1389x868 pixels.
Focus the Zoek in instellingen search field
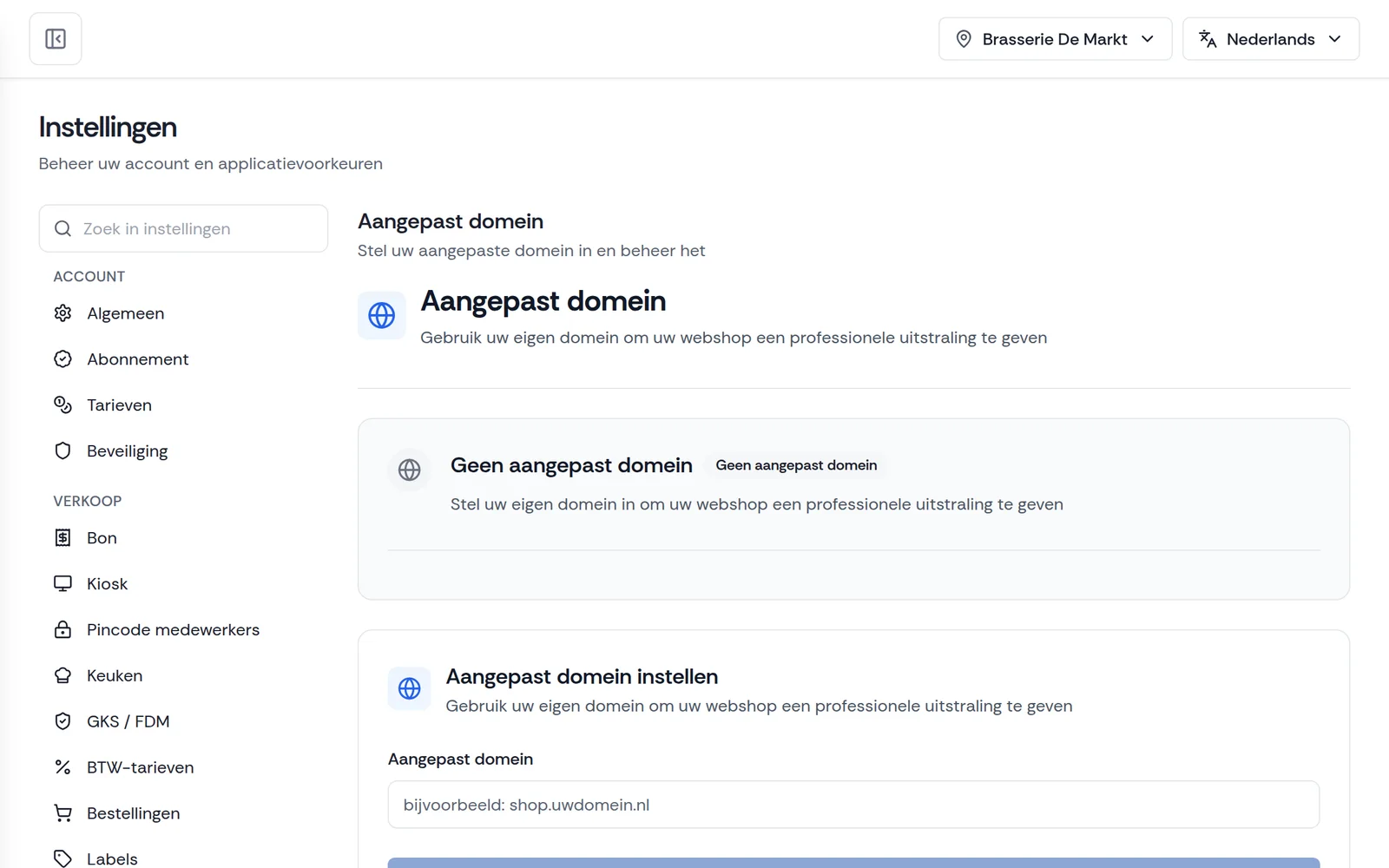coord(183,228)
